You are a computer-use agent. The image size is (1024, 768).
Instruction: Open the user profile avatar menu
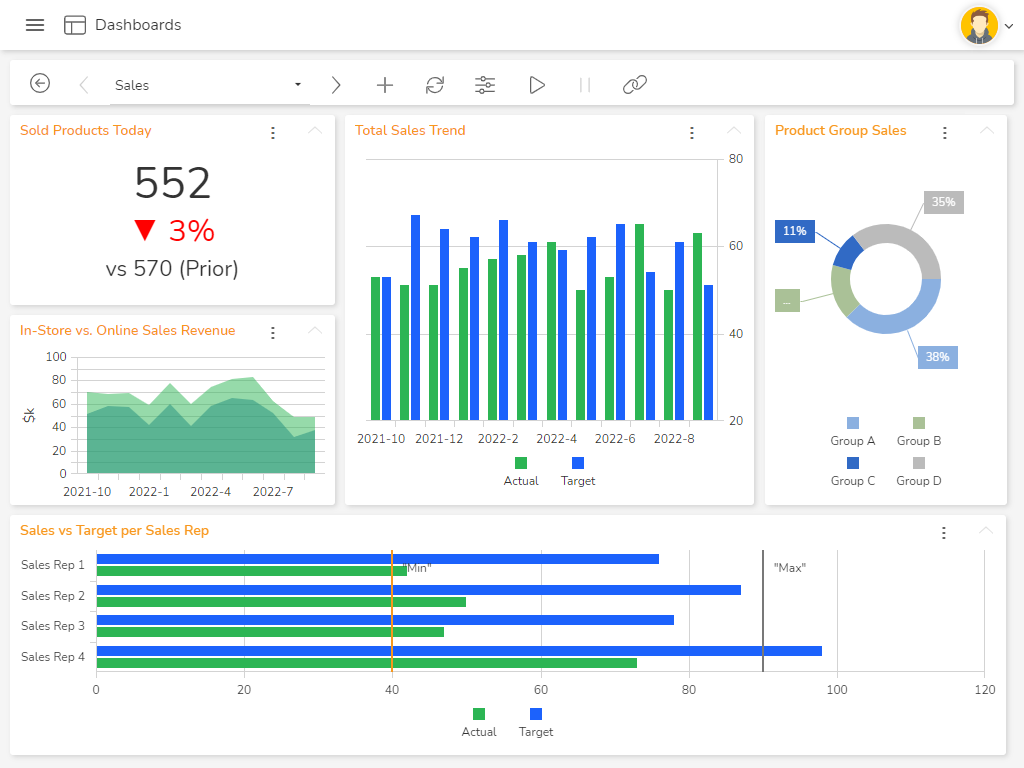tap(980, 25)
